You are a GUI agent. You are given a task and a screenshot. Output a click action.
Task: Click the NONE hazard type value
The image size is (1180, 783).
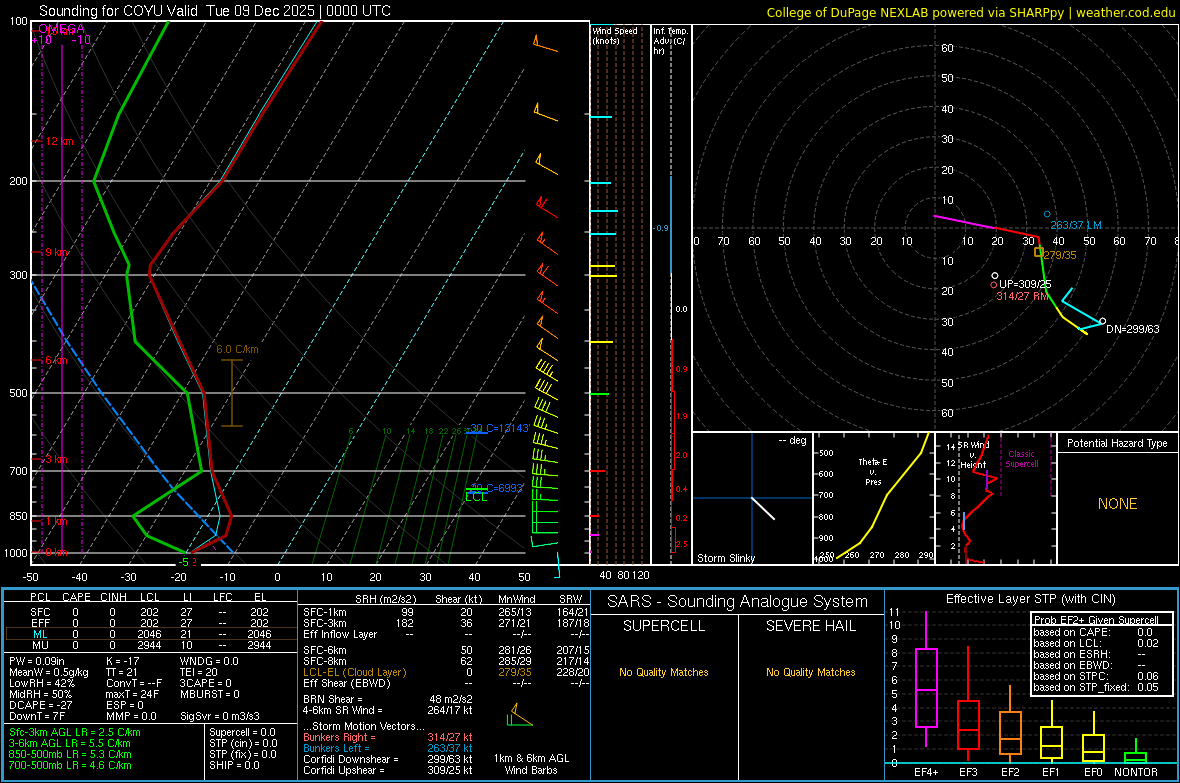[x=1118, y=504]
